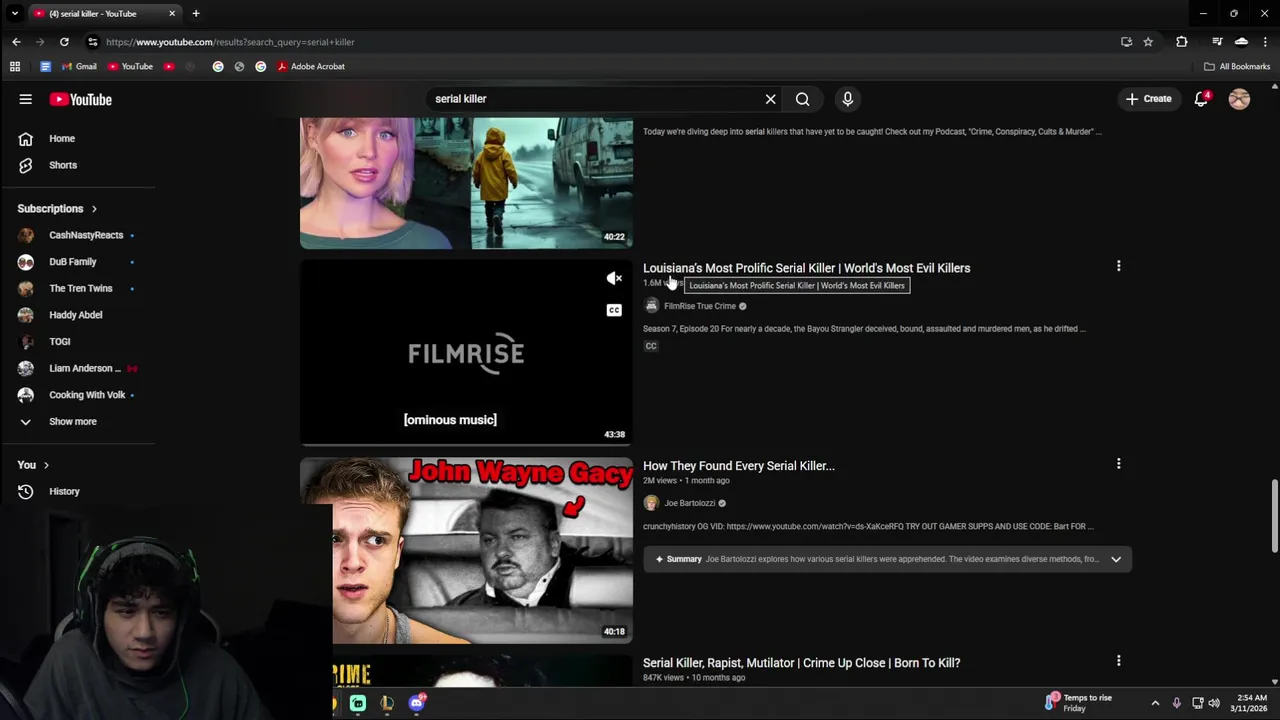Clear the search query with the X icon

pyautogui.click(x=770, y=99)
